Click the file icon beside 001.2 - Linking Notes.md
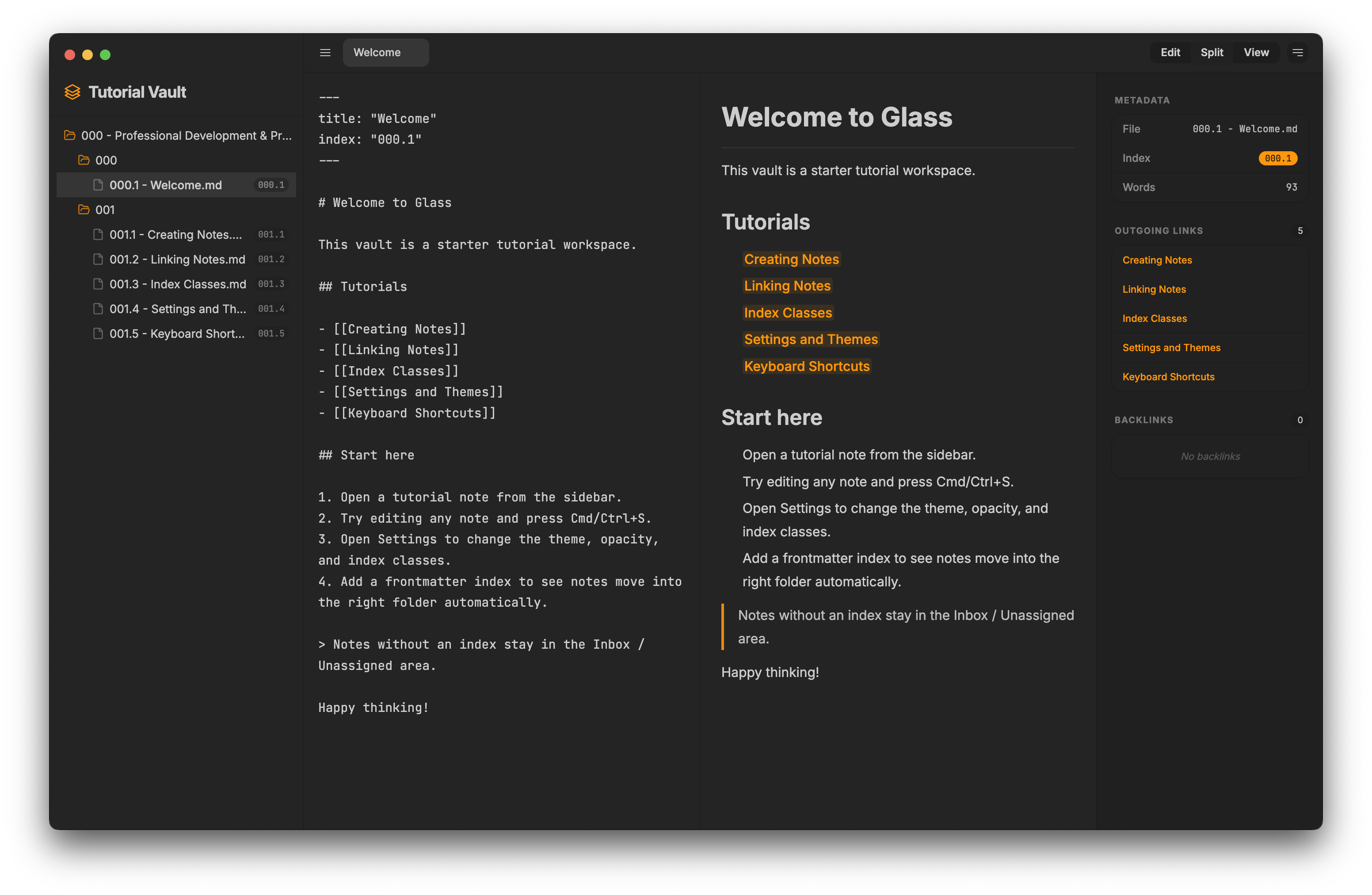Image resolution: width=1372 pixels, height=895 pixels. (x=98, y=260)
